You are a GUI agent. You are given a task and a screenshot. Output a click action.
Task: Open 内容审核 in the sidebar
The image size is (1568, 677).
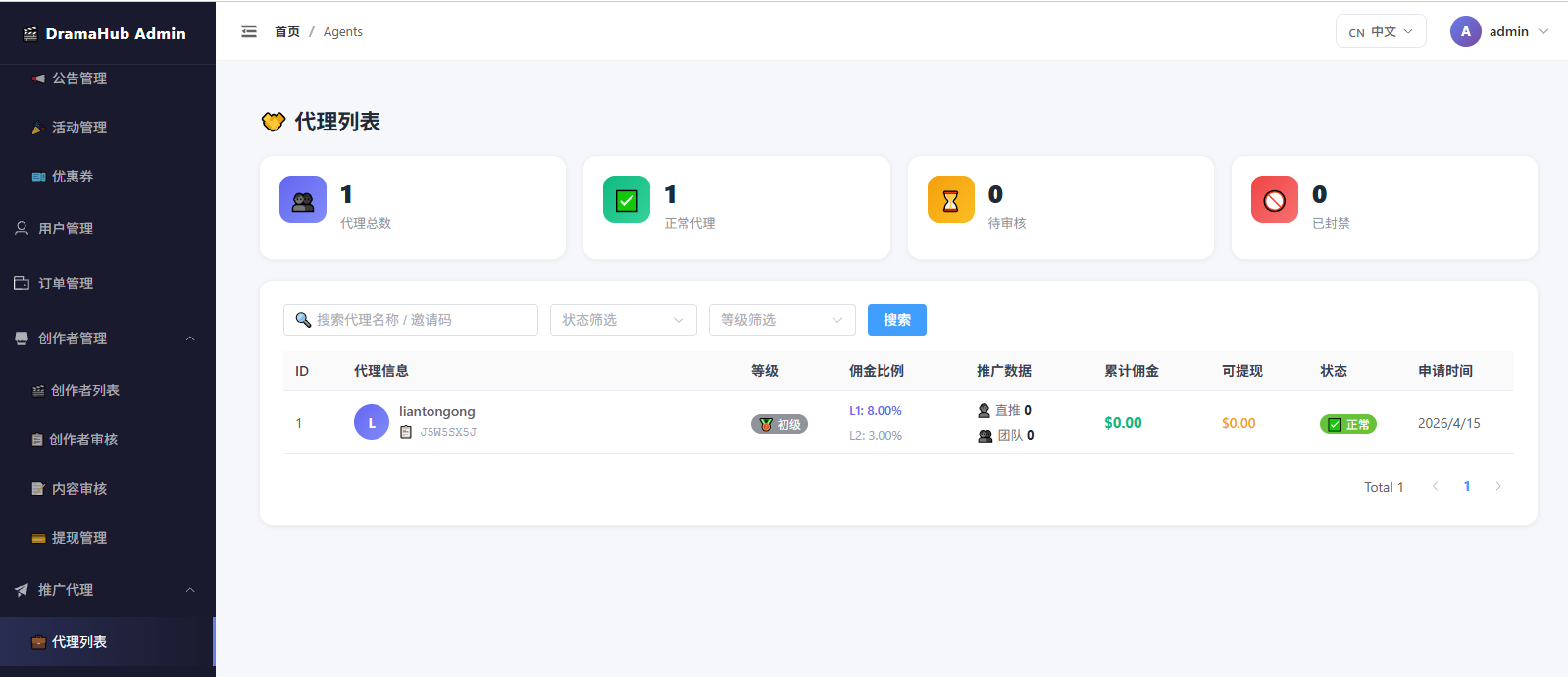pos(108,489)
